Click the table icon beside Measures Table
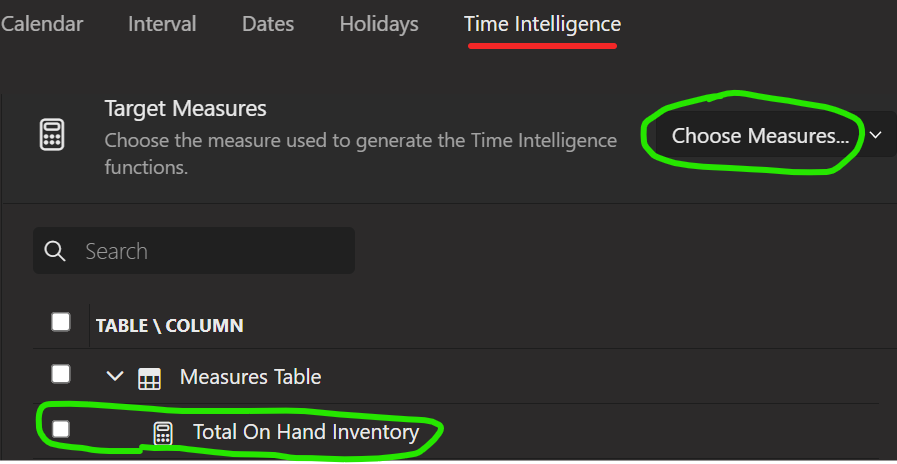 149,379
